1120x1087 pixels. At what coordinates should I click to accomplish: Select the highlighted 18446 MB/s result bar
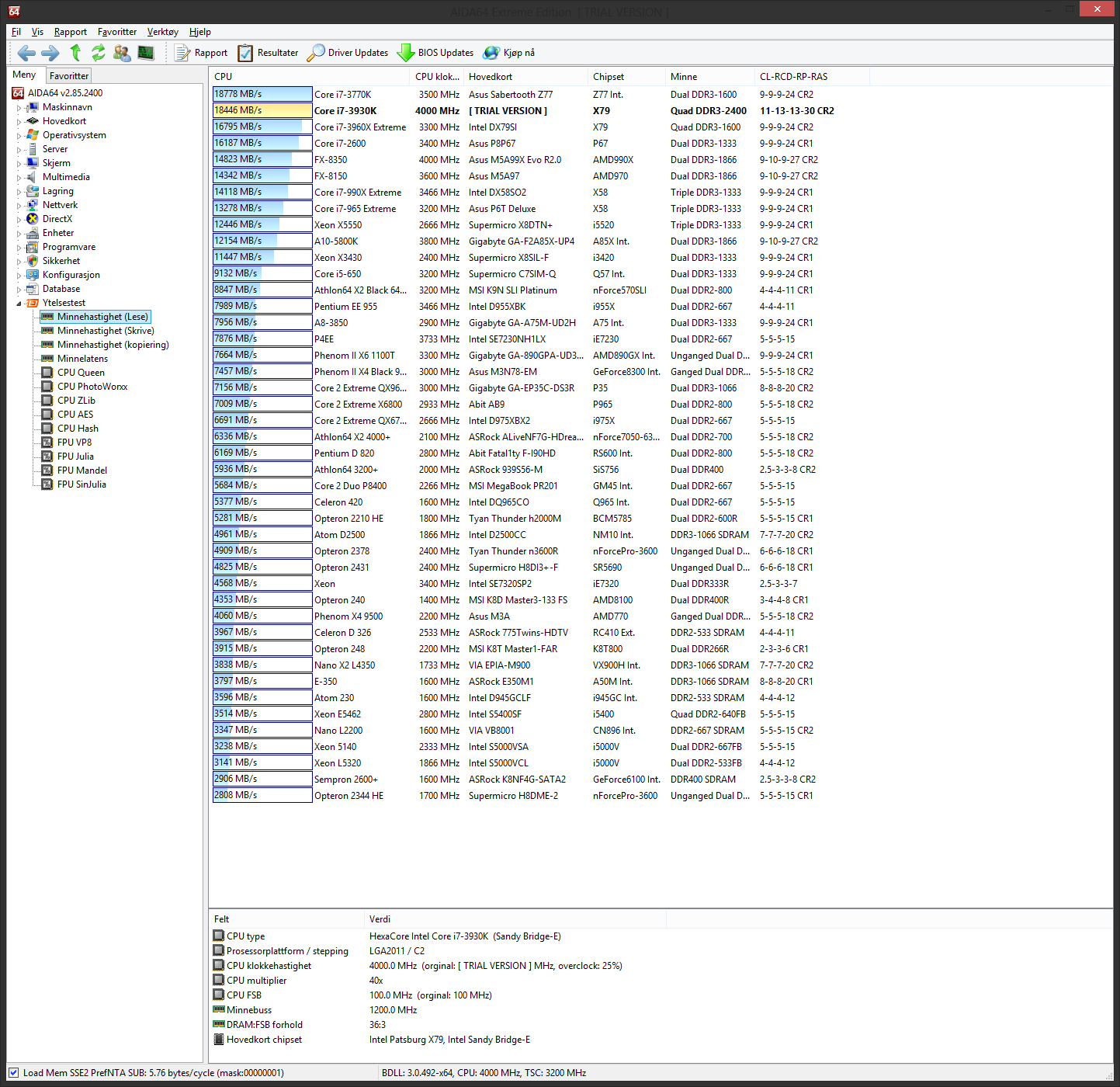point(262,110)
